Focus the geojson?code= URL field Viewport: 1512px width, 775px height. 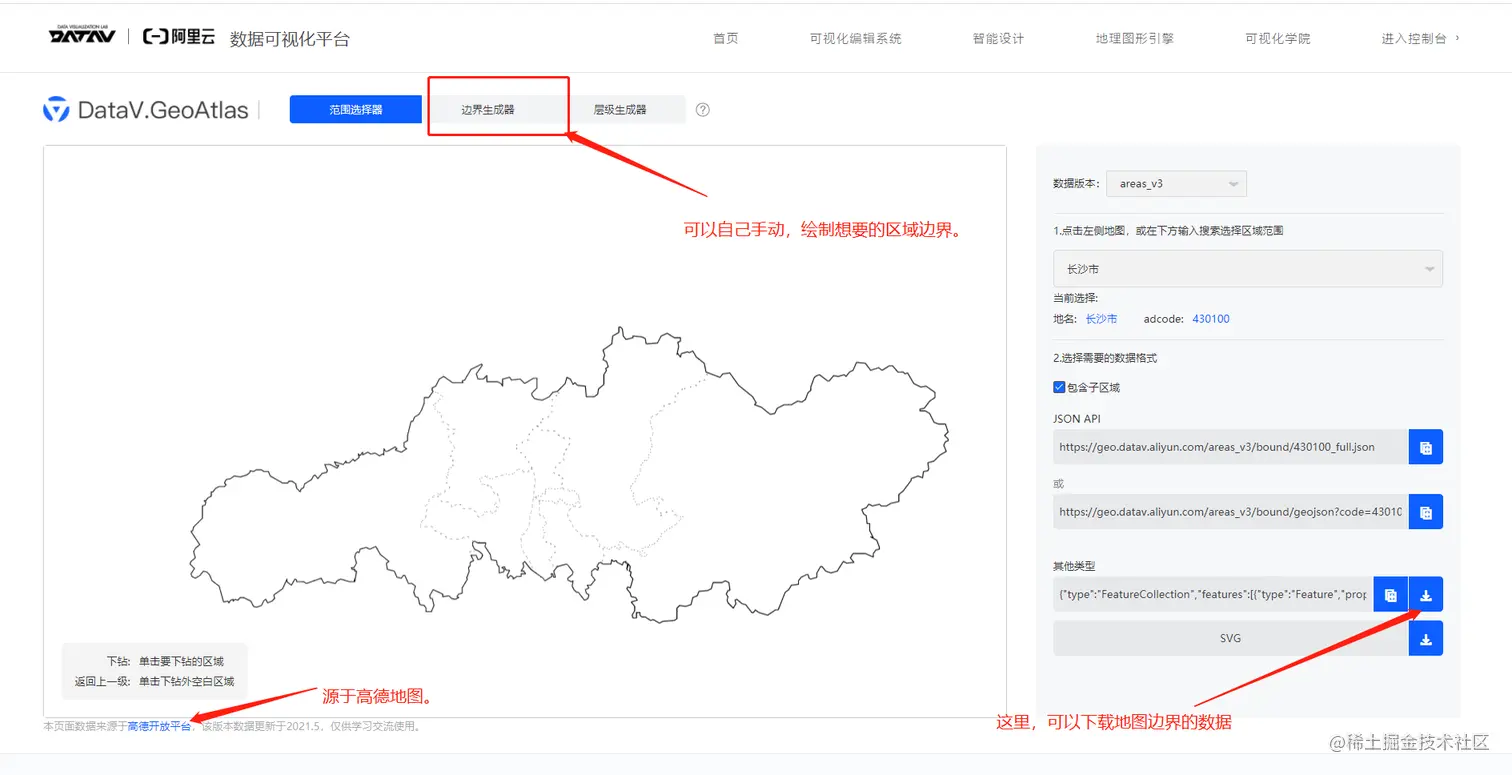pyautogui.click(x=1231, y=512)
